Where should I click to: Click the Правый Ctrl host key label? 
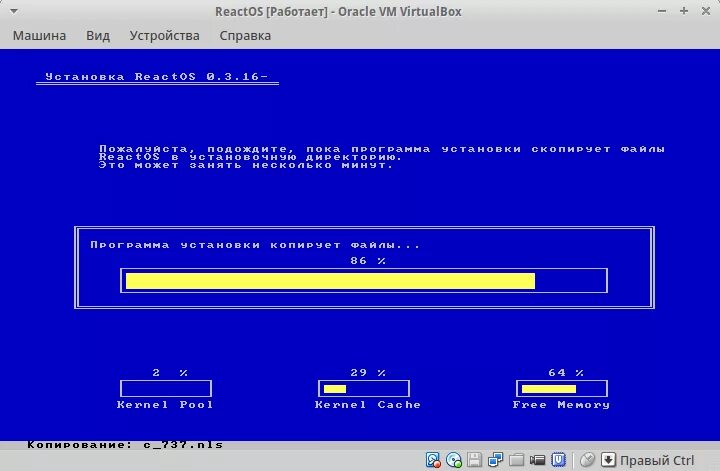(x=657, y=460)
